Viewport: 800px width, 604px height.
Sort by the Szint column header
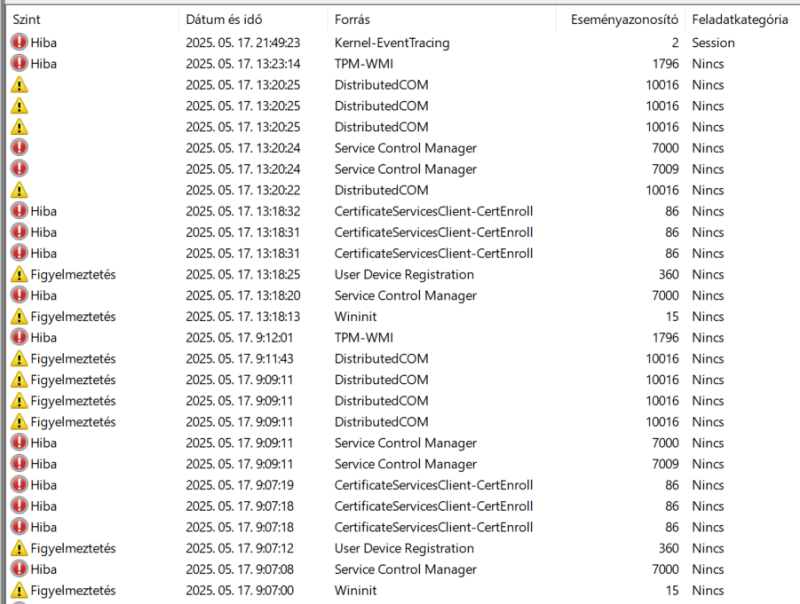(x=27, y=19)
